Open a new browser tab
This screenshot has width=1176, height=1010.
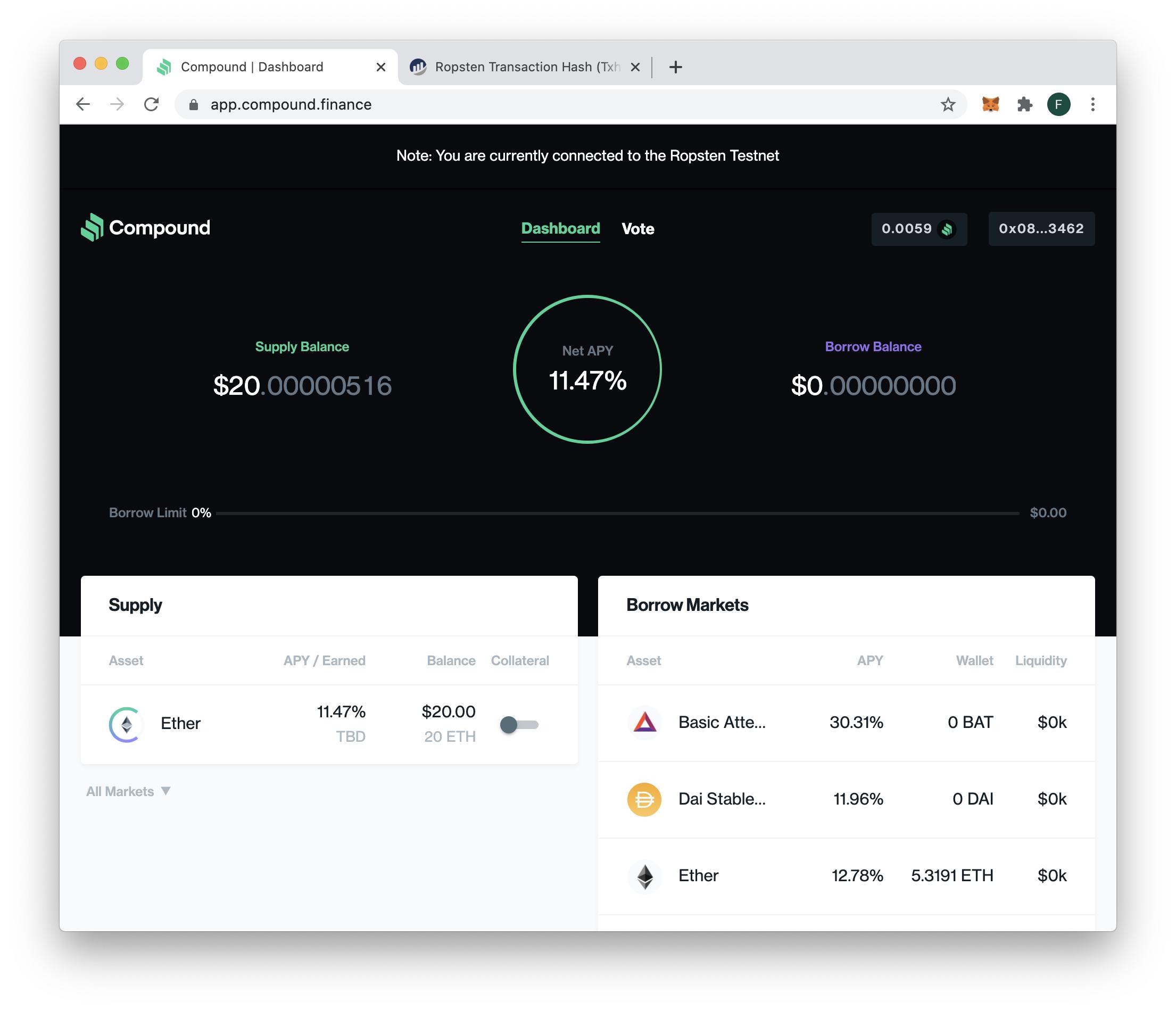pos(675,67)
